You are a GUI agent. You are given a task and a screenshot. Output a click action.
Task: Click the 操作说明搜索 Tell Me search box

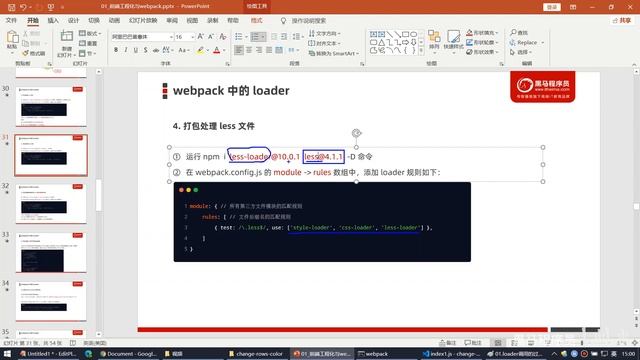tap(309, 20)
